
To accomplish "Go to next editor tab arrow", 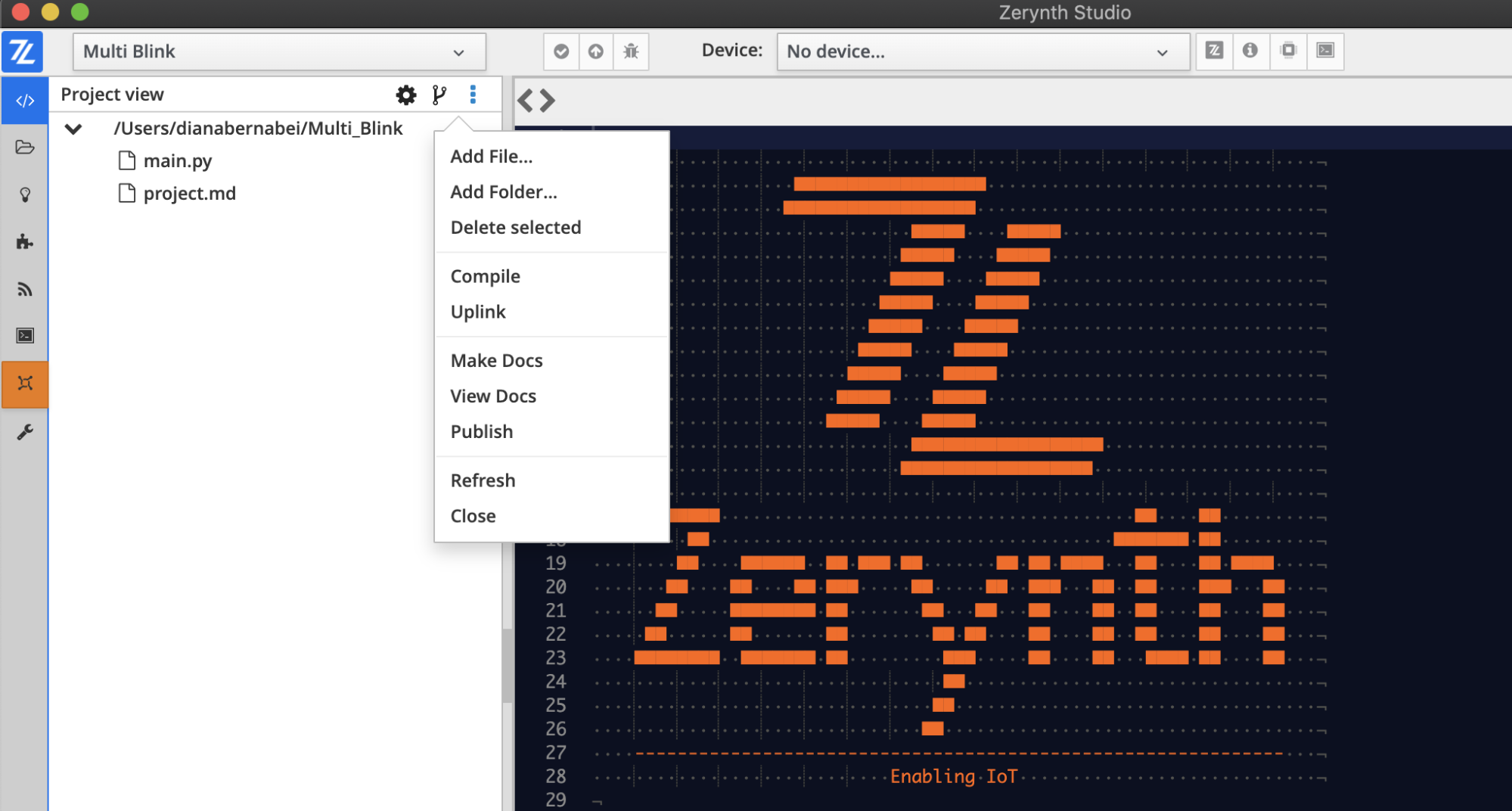I will click(x=548, y=100).
